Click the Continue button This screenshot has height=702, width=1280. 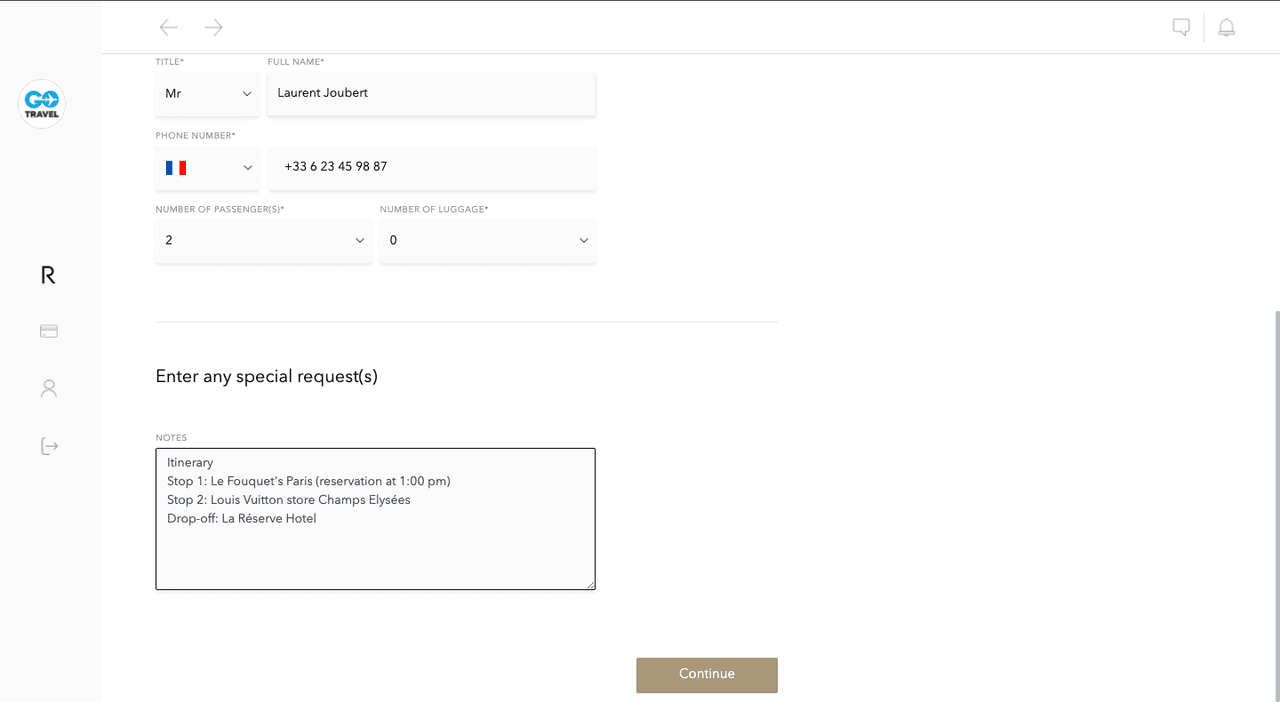pos(706,675)
